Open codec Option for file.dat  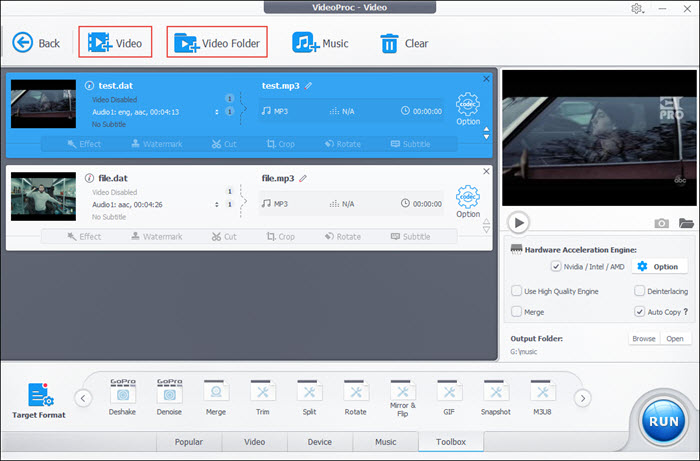click(x=468, y=201)
